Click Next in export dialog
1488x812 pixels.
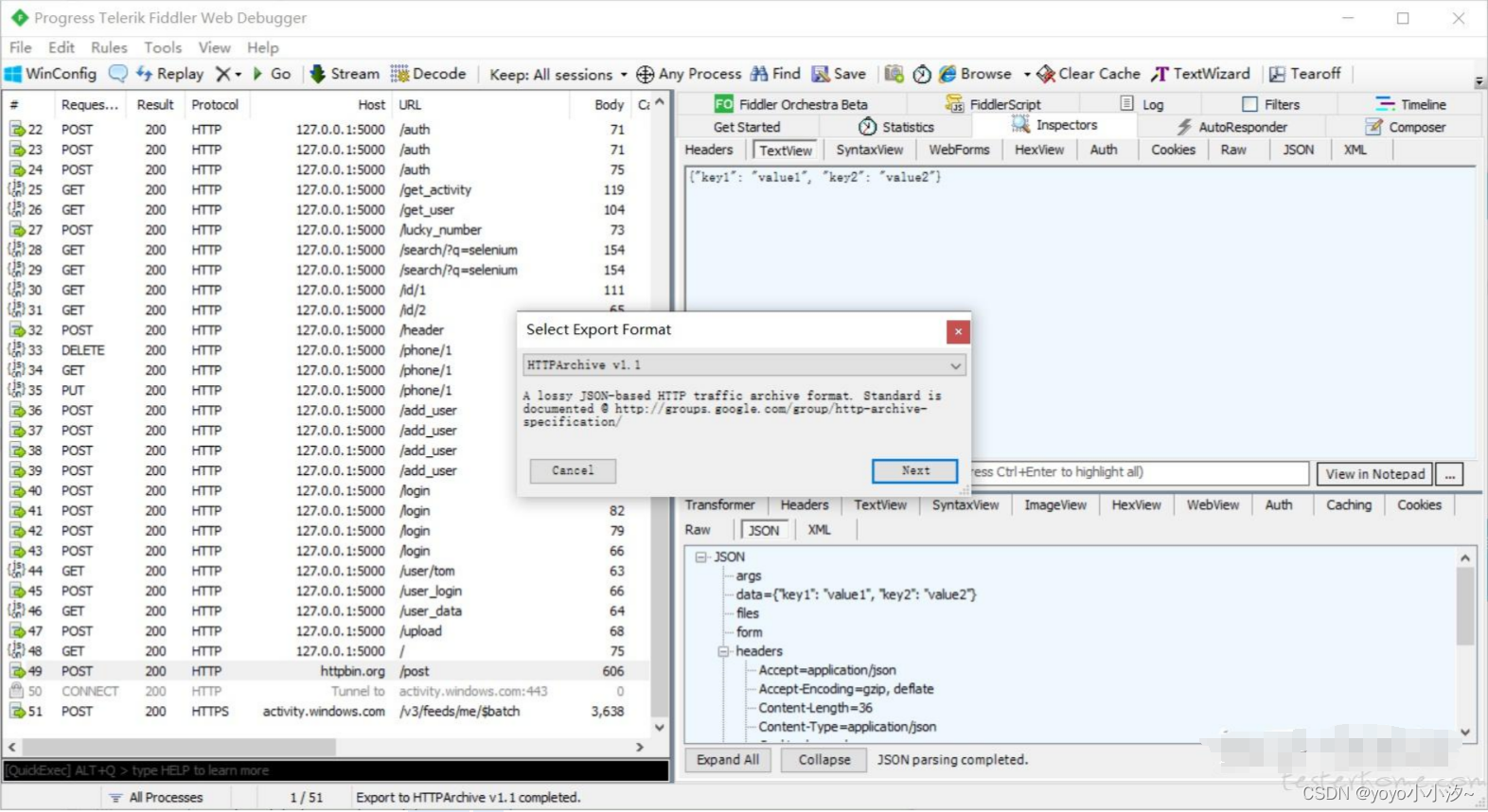click(x=914, y=470)
